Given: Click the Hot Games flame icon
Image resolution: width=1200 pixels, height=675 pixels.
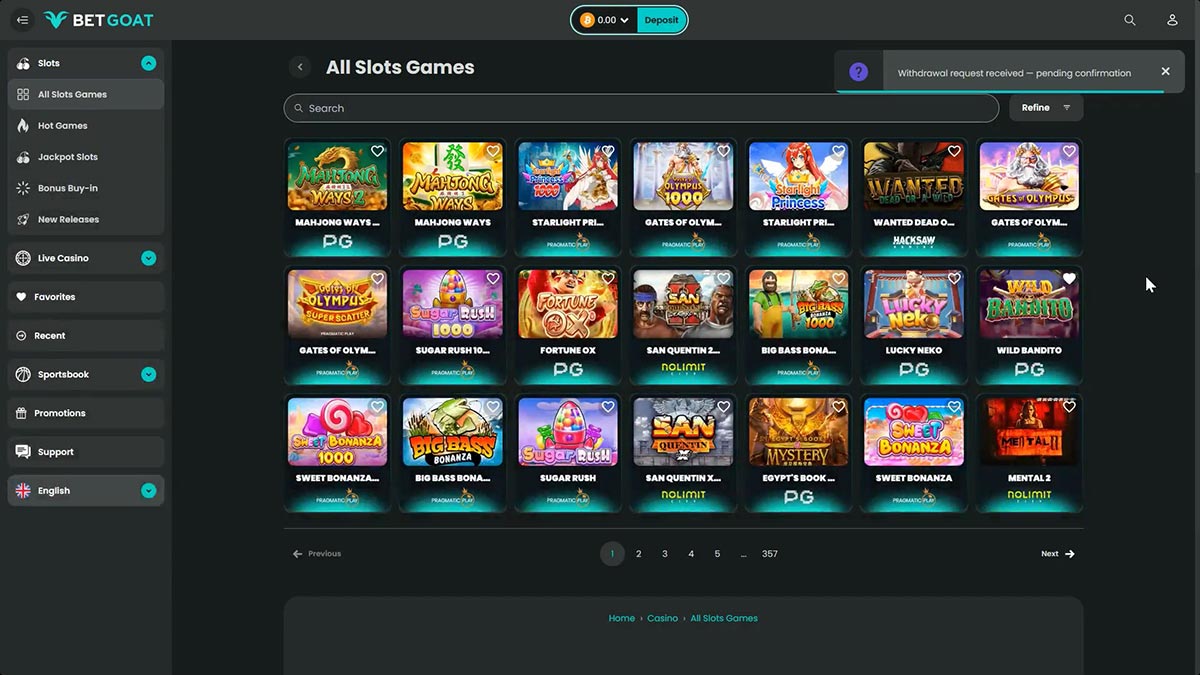Looking at the screenshot, I should point(23,126).
